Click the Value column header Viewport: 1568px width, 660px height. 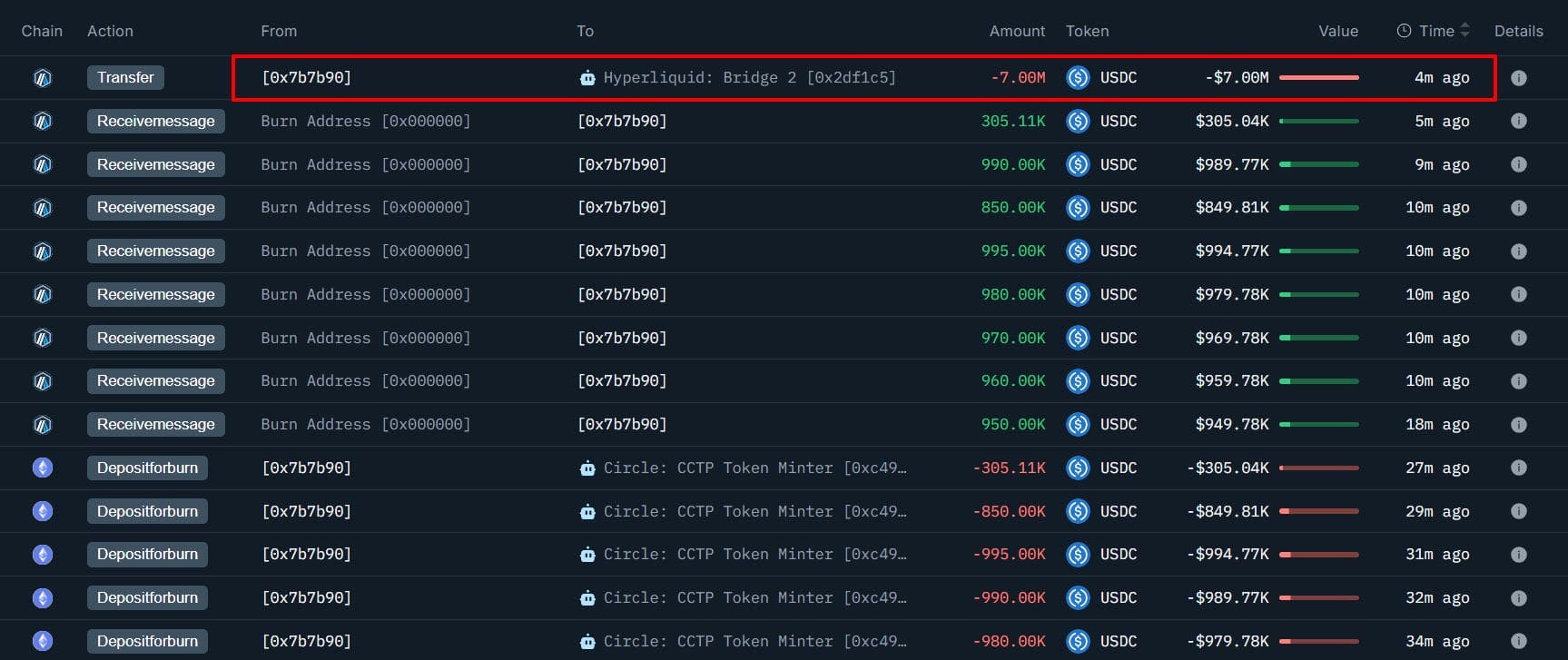point(1337,31)
